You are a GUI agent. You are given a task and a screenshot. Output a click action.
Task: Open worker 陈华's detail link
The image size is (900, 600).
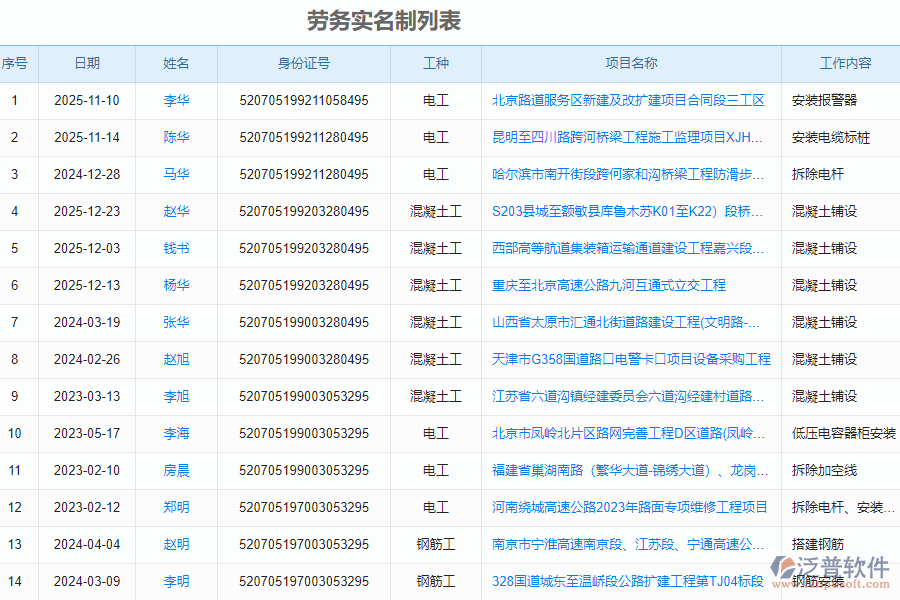(176, 137)
